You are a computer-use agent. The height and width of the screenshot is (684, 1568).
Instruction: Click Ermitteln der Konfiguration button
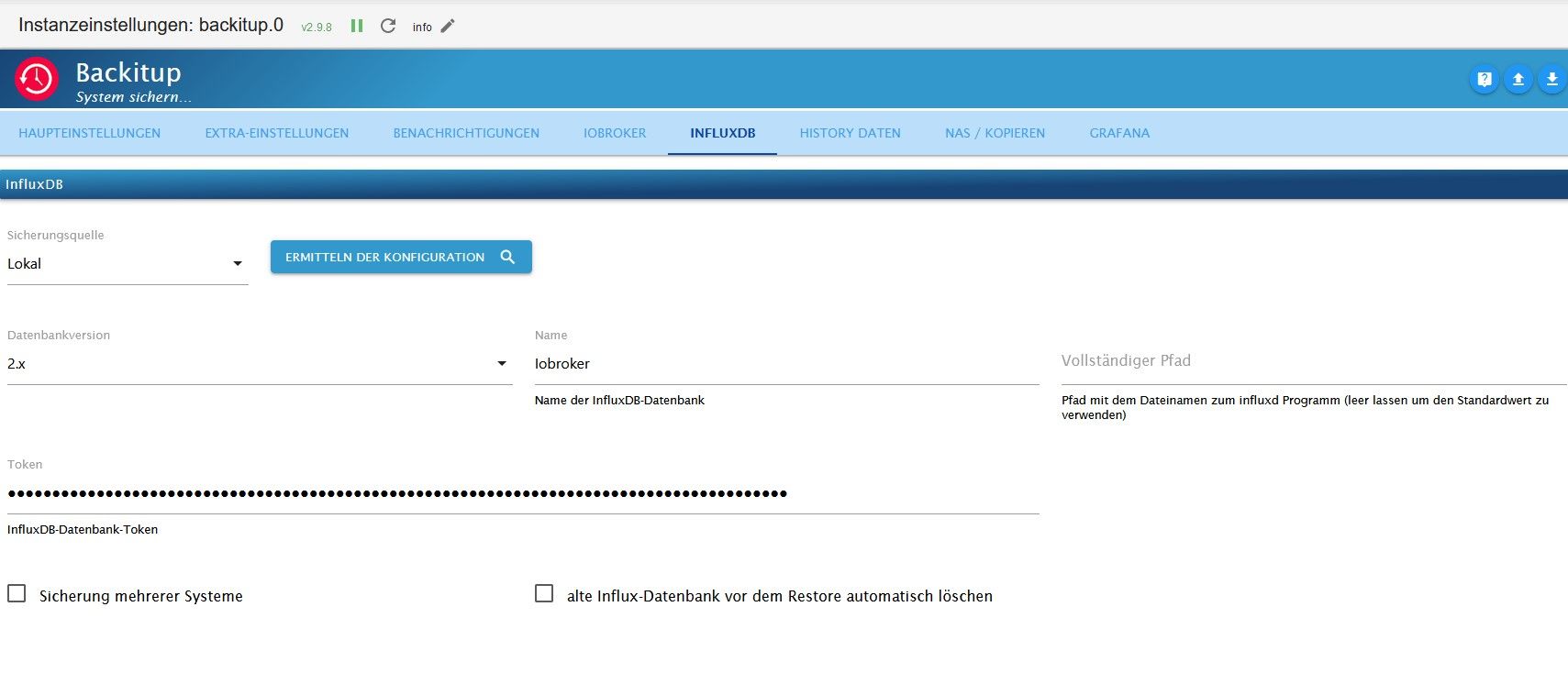click(401, 257)
